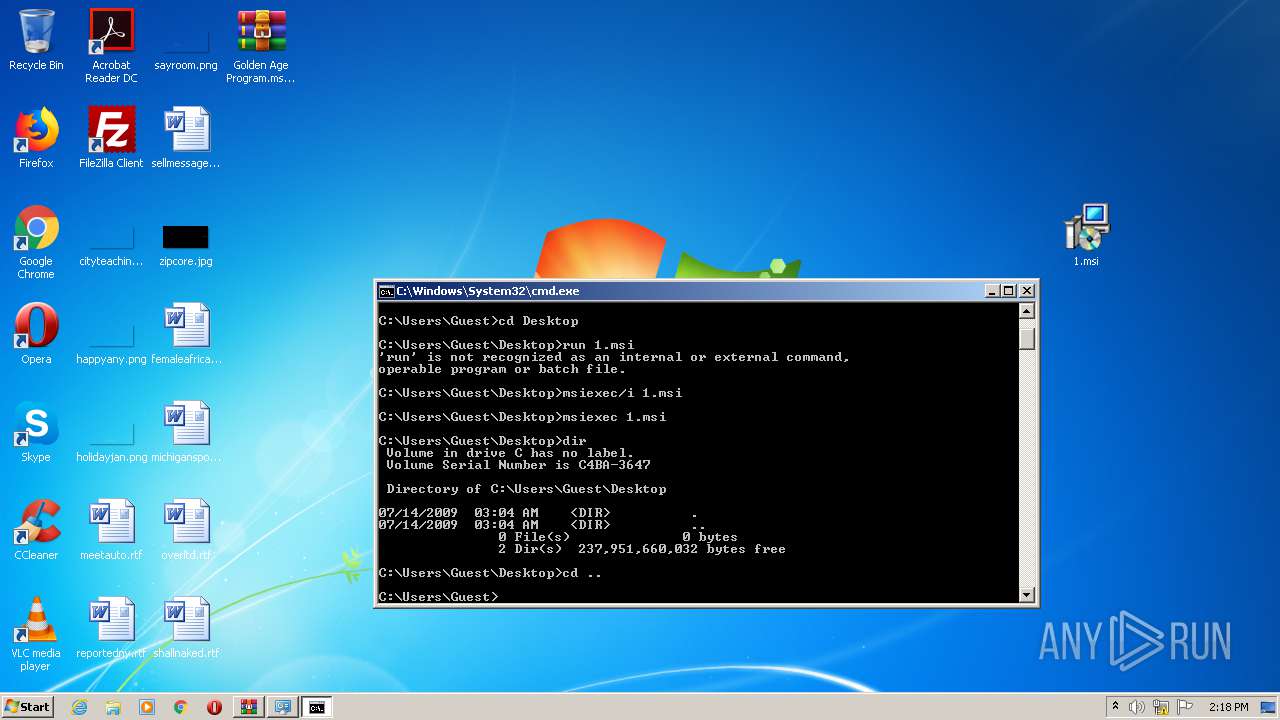Select the zipcore.jpg desktop image
Viewport: 1280px width, 720px height.
pyautogui.click(x=186, y=246)
